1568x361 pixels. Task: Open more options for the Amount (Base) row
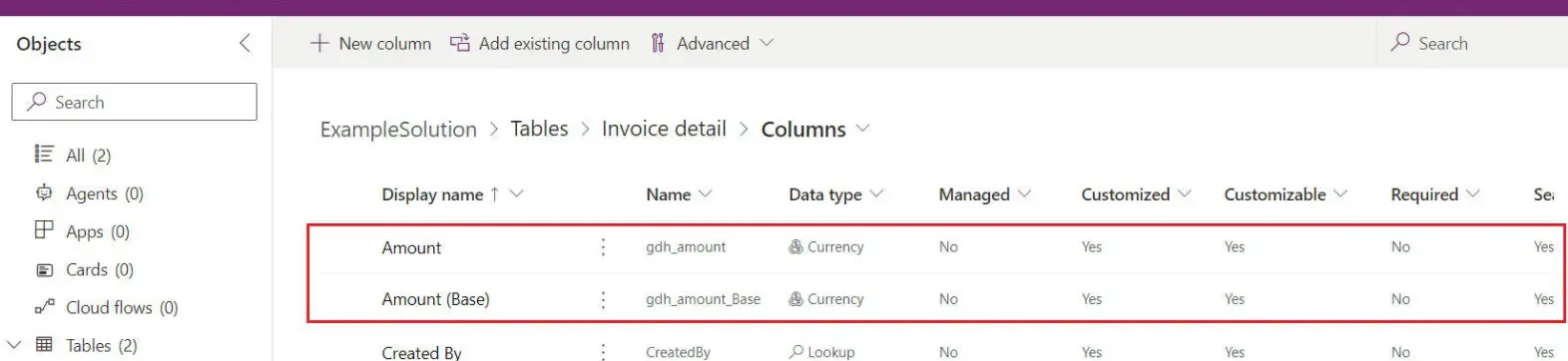point(603,299)
